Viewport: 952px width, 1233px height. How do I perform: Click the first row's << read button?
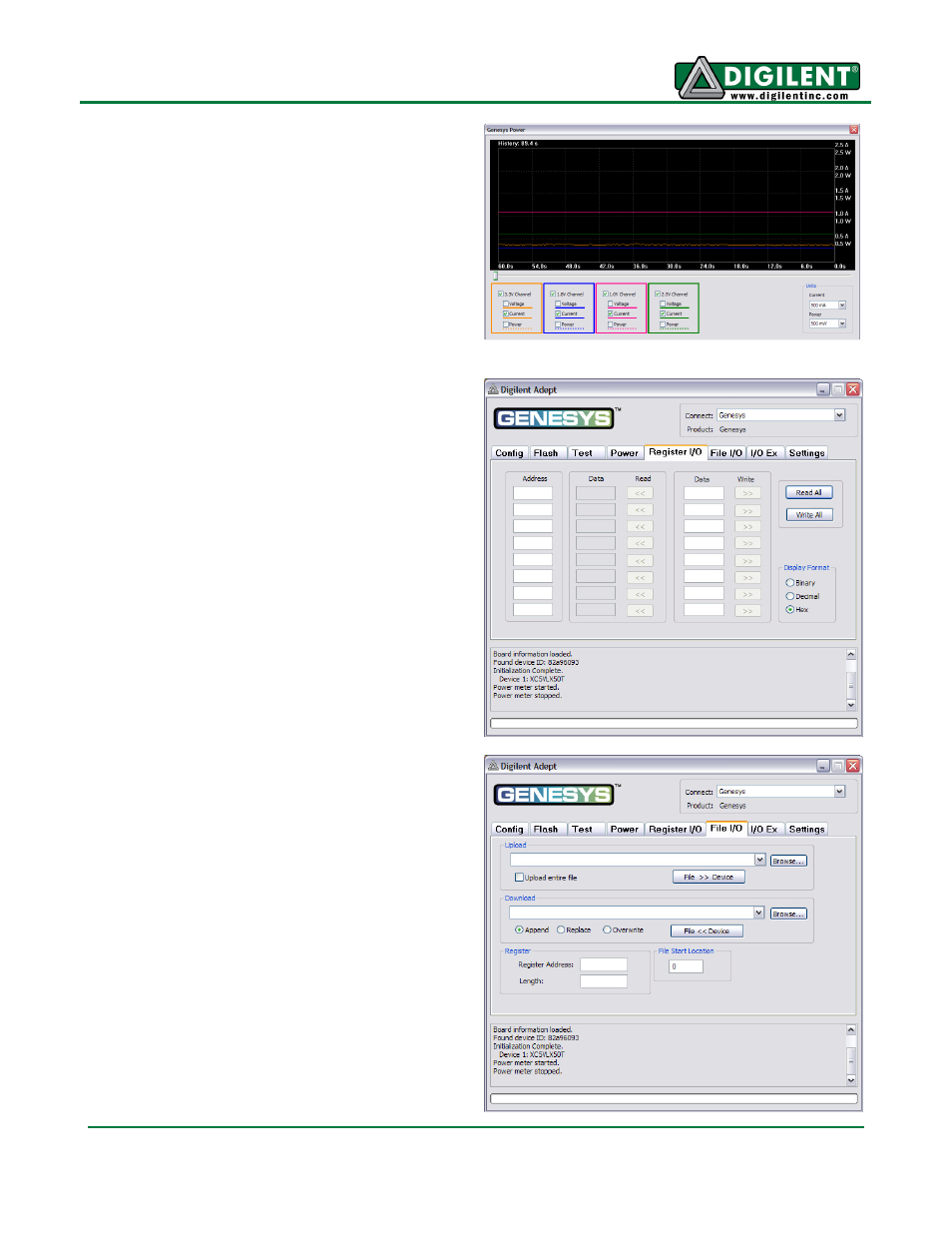point(640,493)
